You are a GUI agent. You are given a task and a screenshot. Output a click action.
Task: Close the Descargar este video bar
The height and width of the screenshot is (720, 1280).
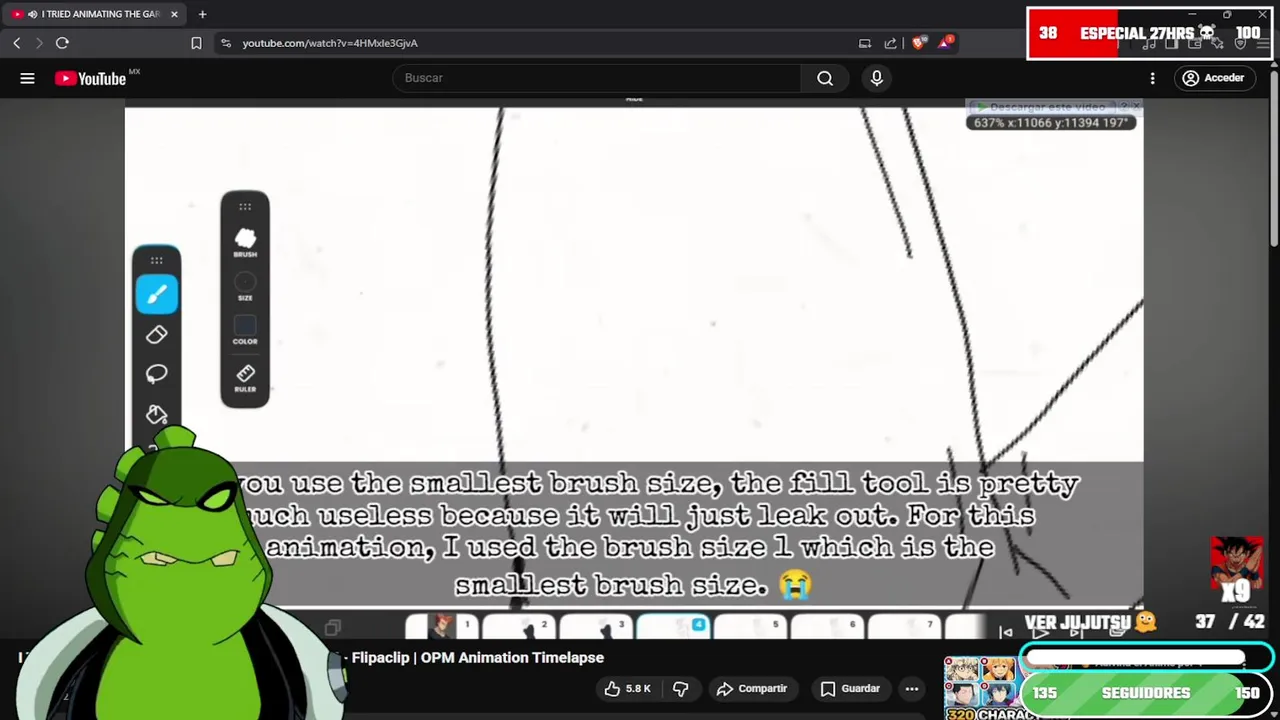click(x=1136, y=106)
